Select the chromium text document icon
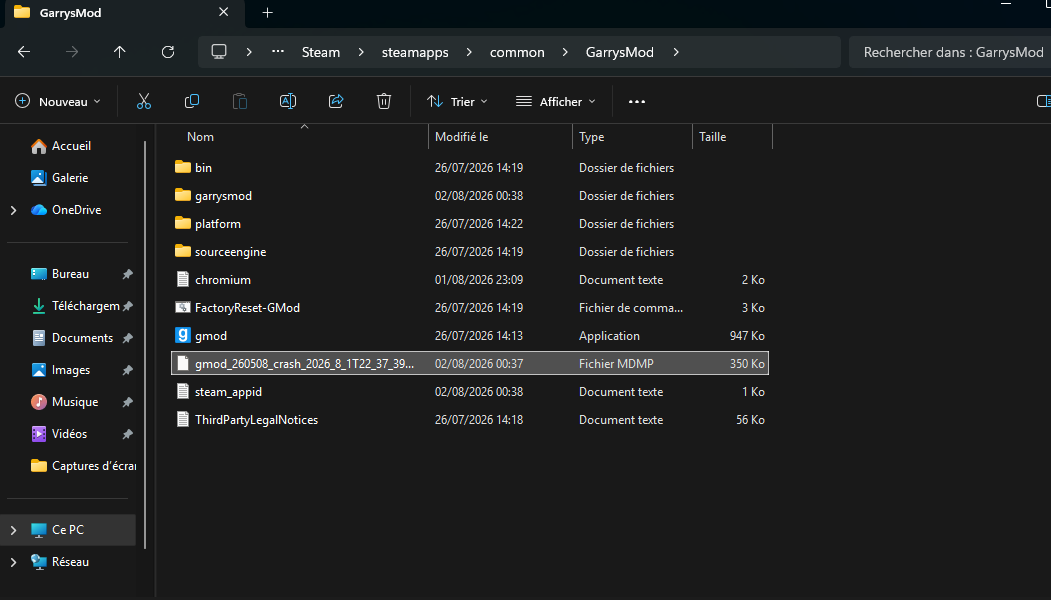 [182, 280]
